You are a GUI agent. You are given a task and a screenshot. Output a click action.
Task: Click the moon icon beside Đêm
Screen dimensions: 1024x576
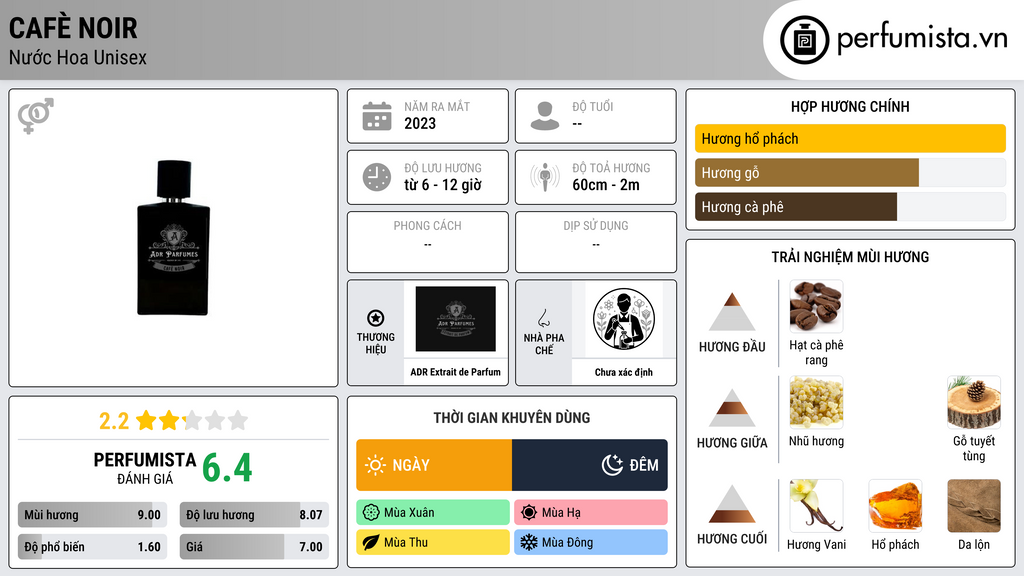point(612,465)
